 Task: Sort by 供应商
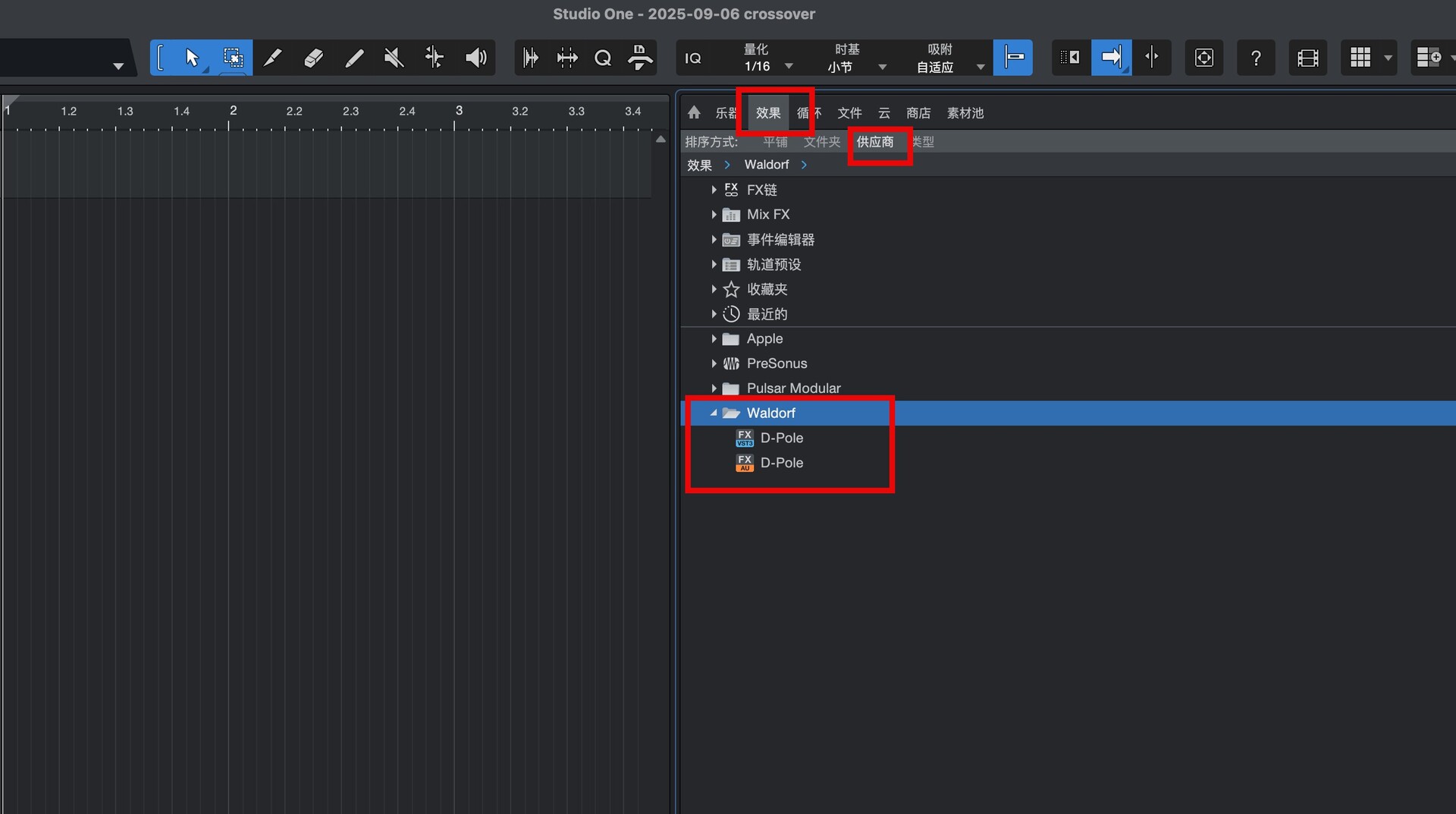[x=875, y=142]
